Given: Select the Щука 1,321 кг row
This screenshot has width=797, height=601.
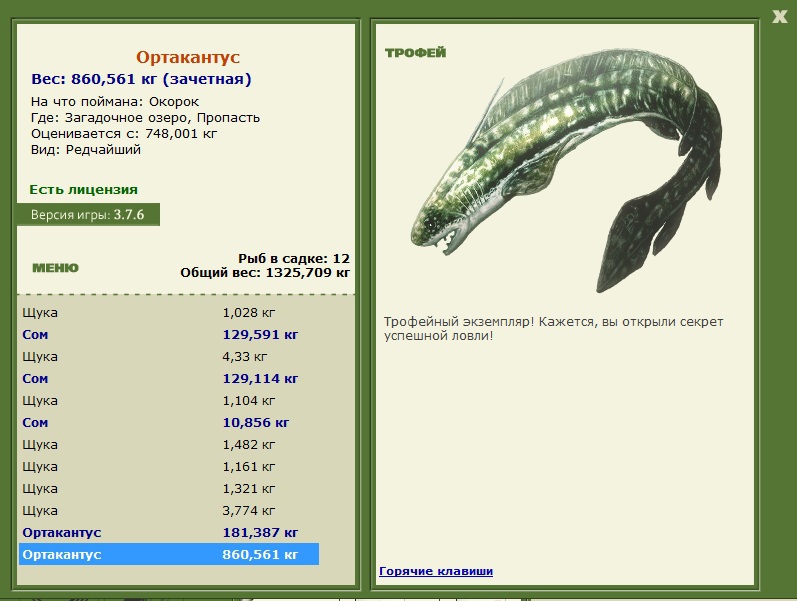Looking at the screenshot, I should [169, 489].
